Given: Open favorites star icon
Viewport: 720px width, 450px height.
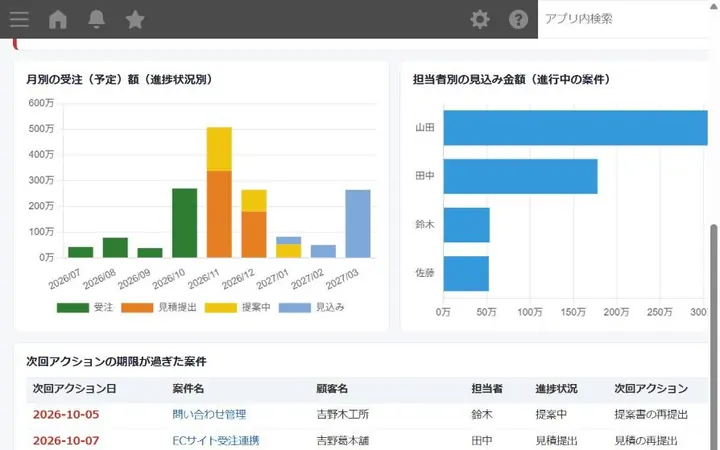Looking at the screenshot, I should tap(135, 19).
